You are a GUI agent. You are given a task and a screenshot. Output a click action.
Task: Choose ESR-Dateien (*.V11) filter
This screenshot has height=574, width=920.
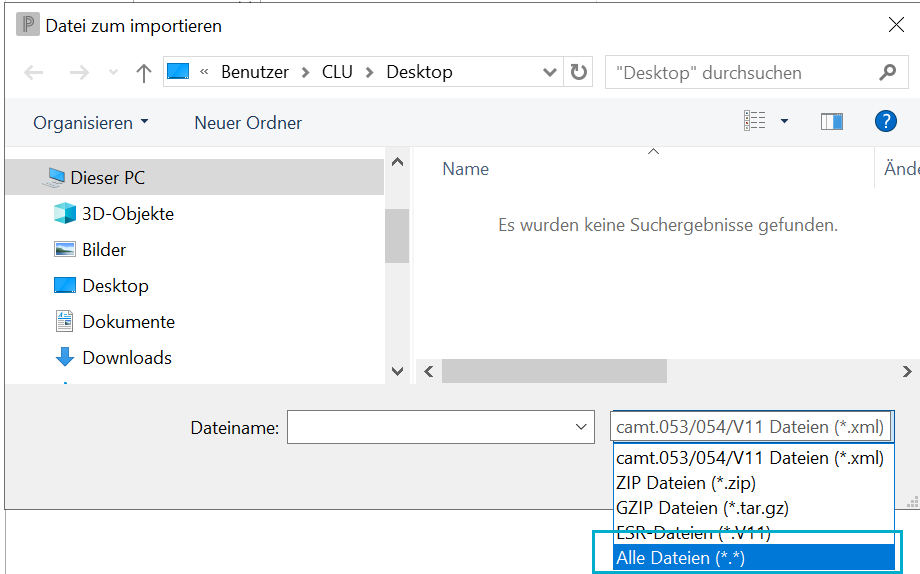point(753,532)
